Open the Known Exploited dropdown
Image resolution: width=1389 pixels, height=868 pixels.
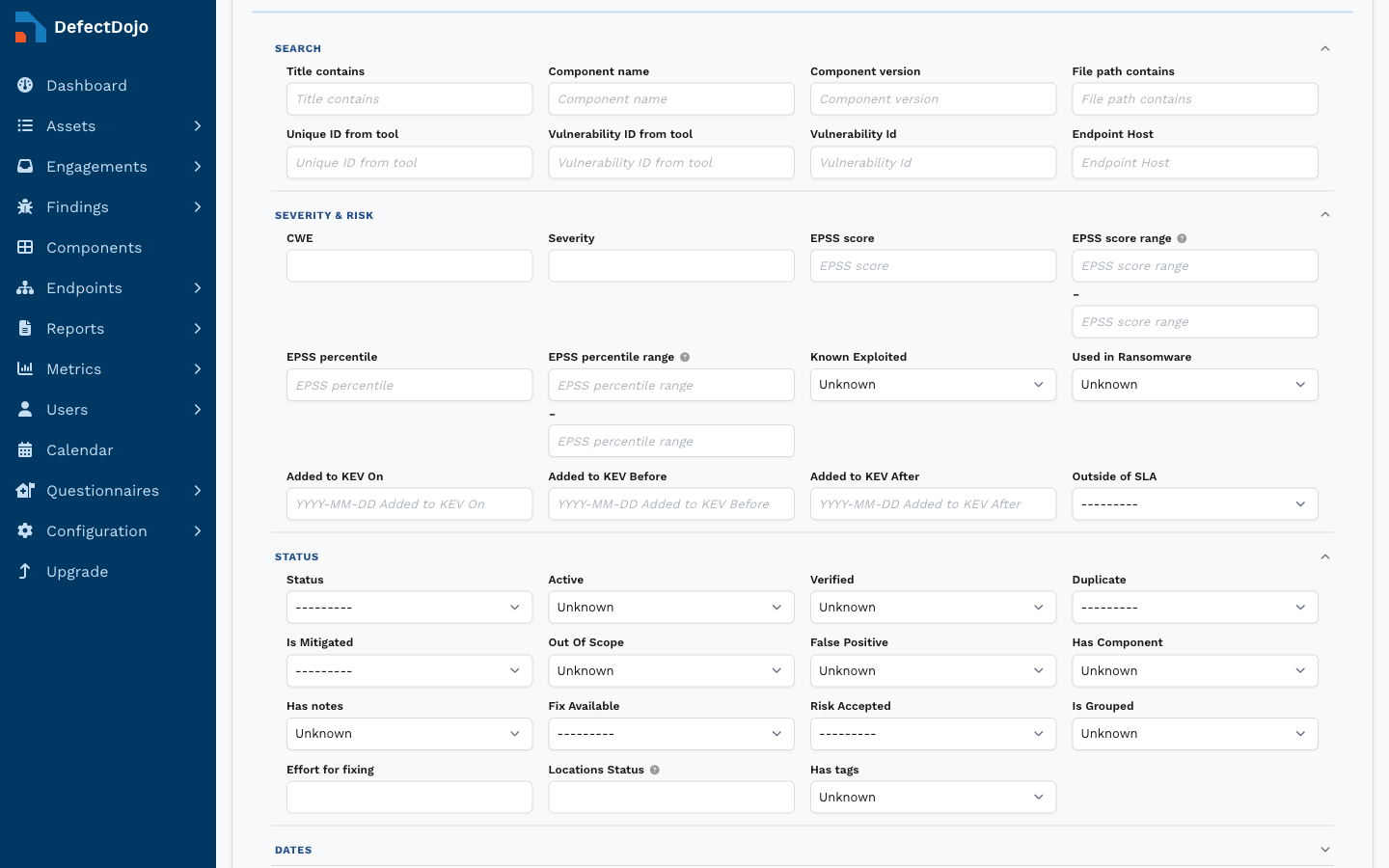pyautogui.click(x=933, y=385)
